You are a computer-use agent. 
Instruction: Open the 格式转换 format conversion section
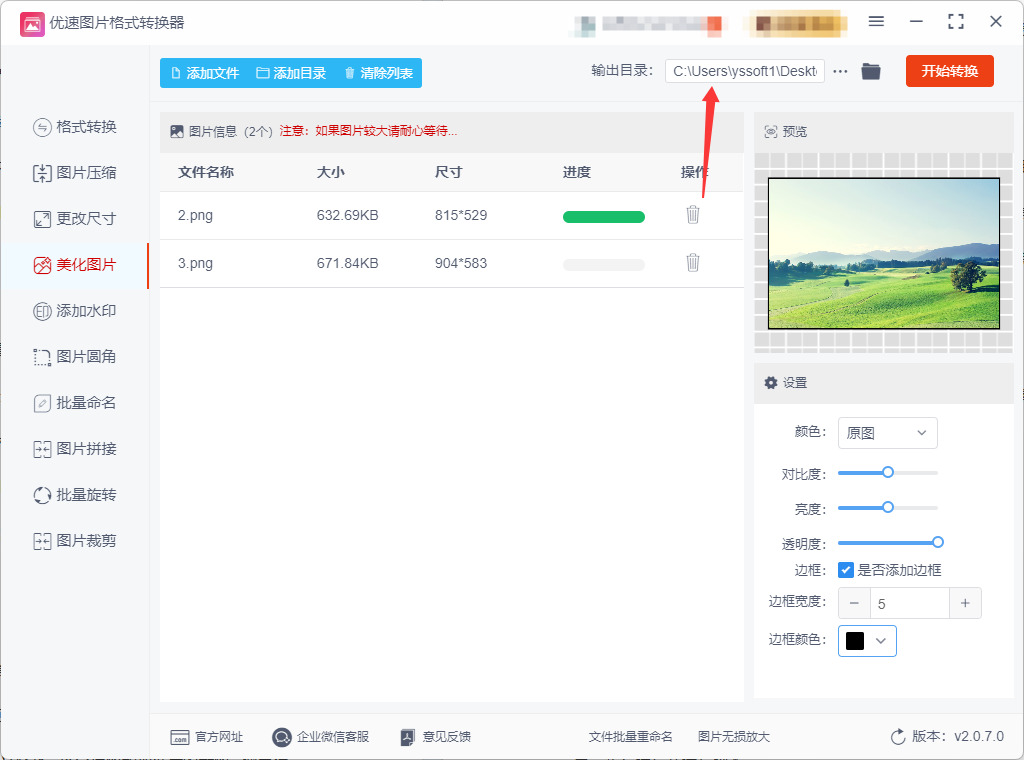74,127
